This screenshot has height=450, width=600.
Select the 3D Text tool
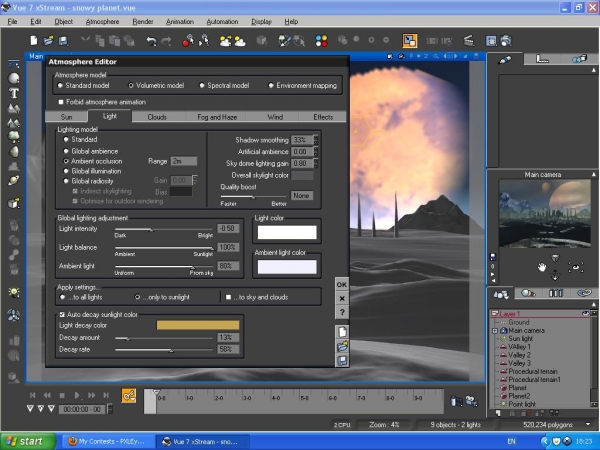tap(14, 93)
